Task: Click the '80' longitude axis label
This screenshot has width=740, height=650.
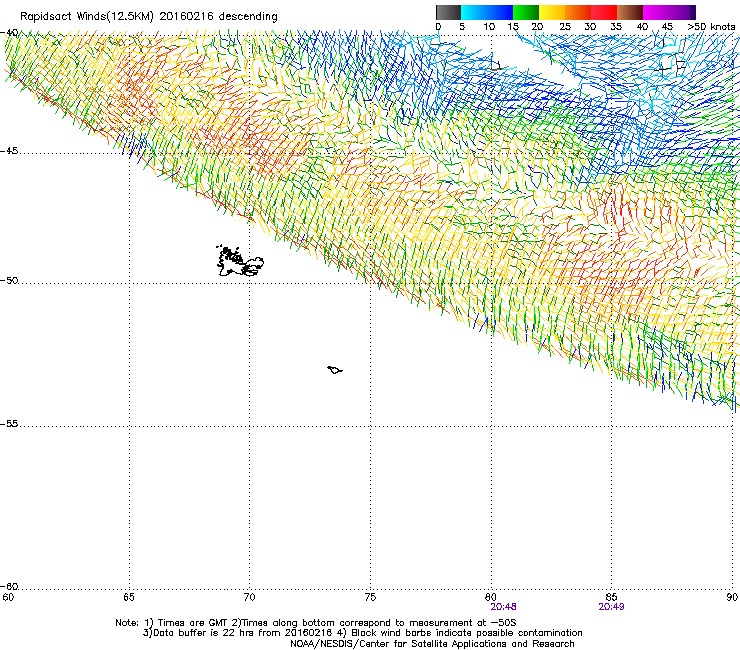Action: (491, 597)
